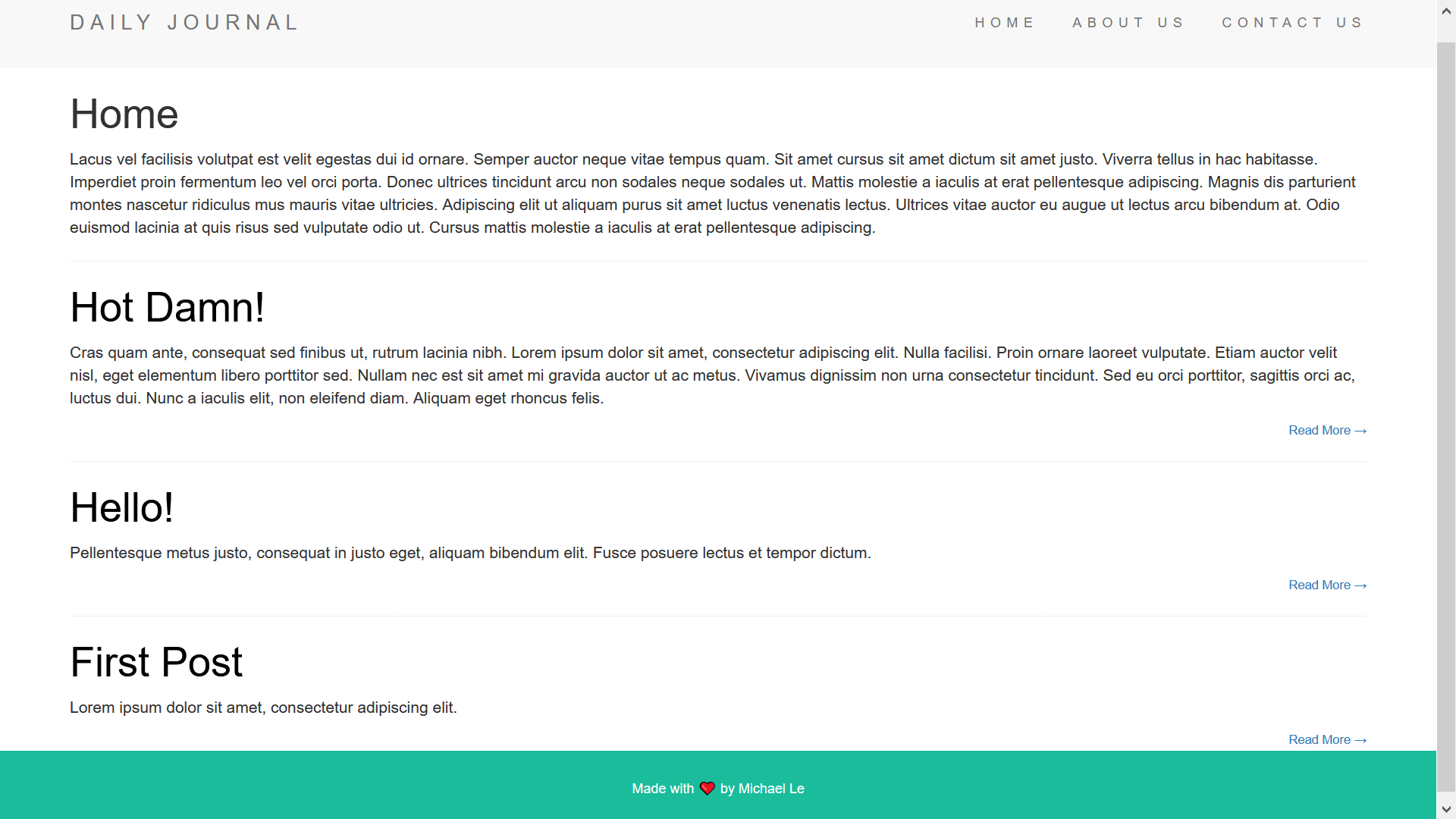Click the heart icon in footer
The height and width of the screenshot is (819, 1456).
[707, 788]
